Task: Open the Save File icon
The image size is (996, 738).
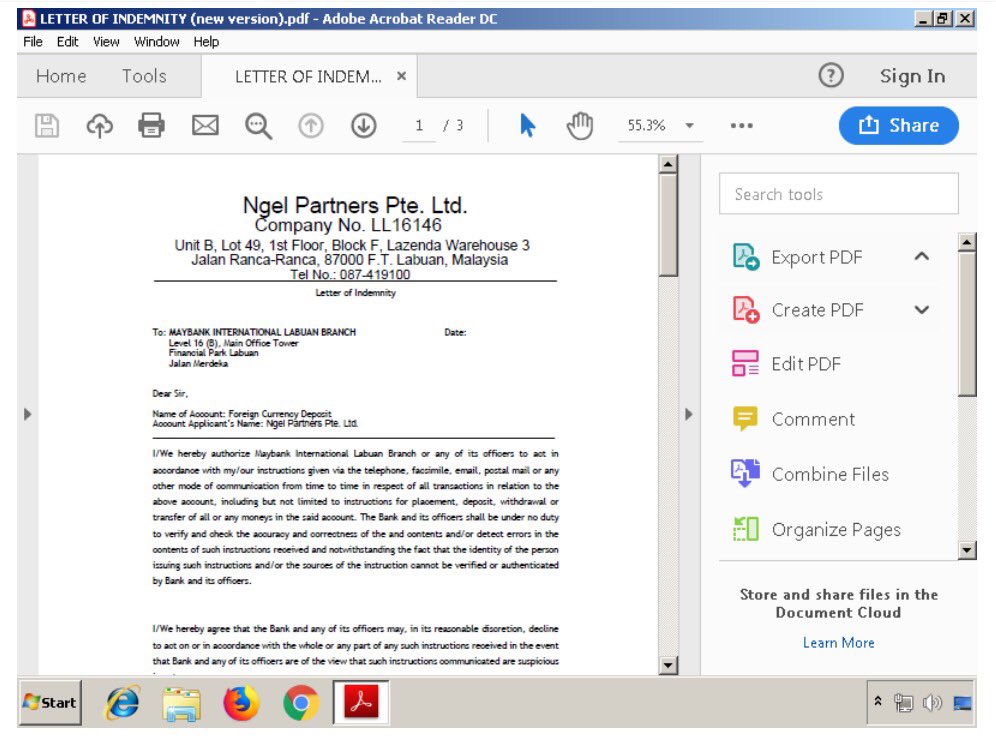Action: click(45, 125)
